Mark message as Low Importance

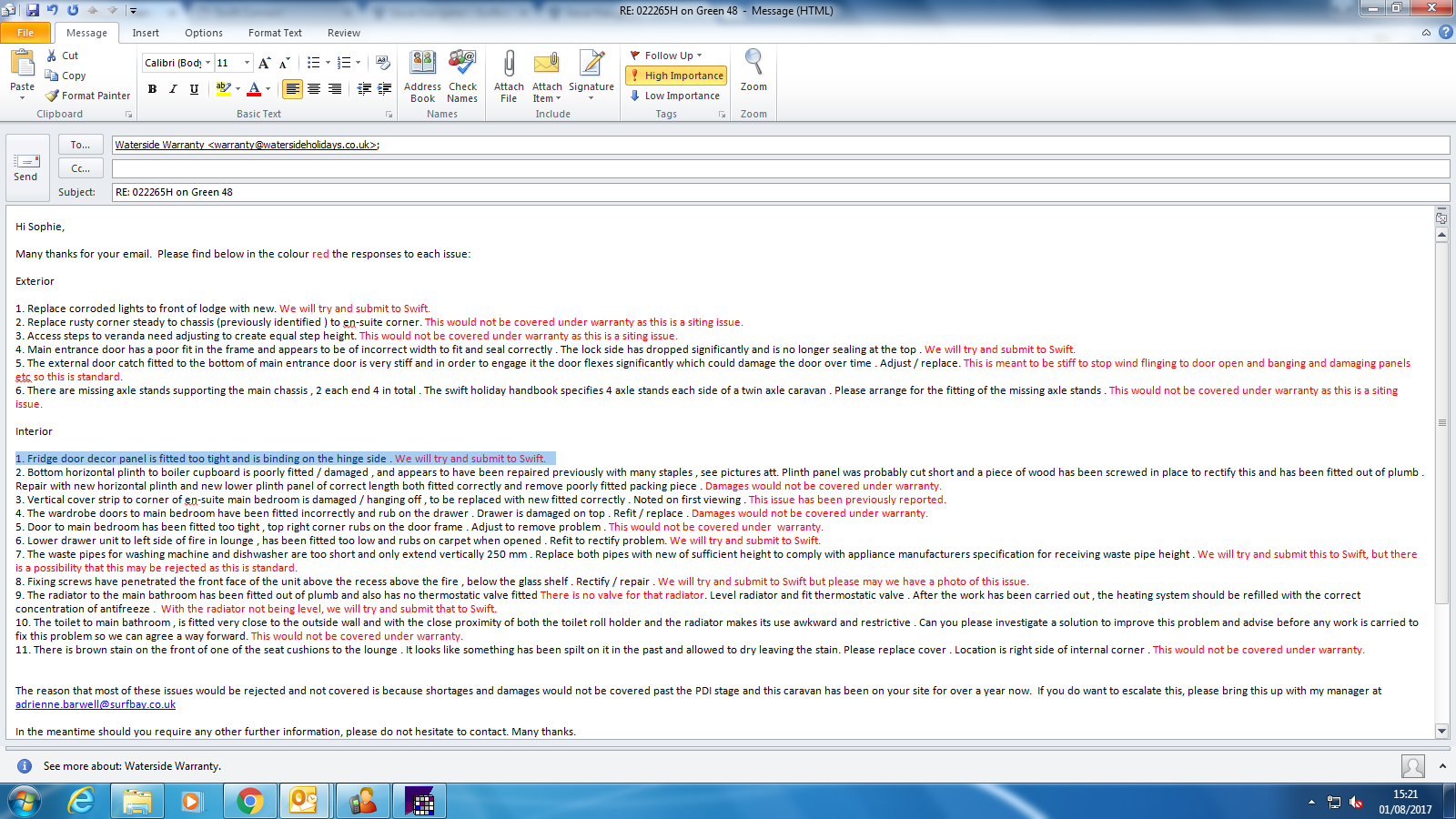(x=674, y=96)
